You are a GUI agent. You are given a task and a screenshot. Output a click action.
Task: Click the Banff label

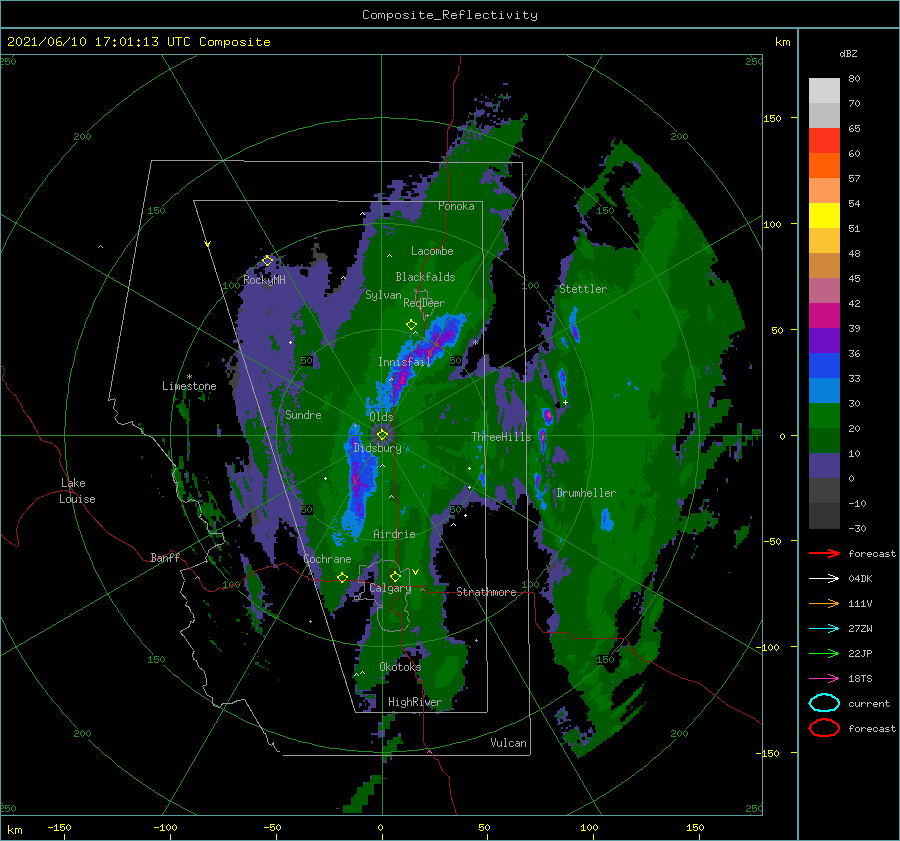click(x=165, y=558)
